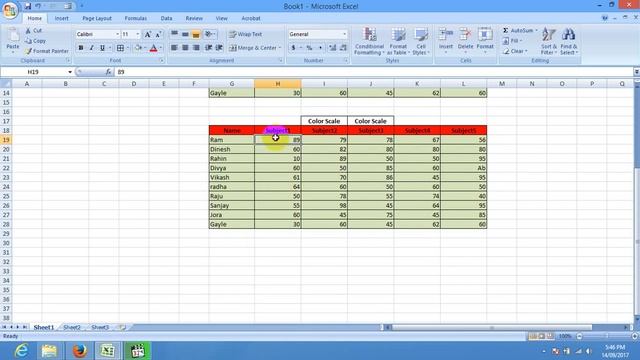The image size is (640, 360).
Task: Open Find & Select menu
Action: (569, 41)
